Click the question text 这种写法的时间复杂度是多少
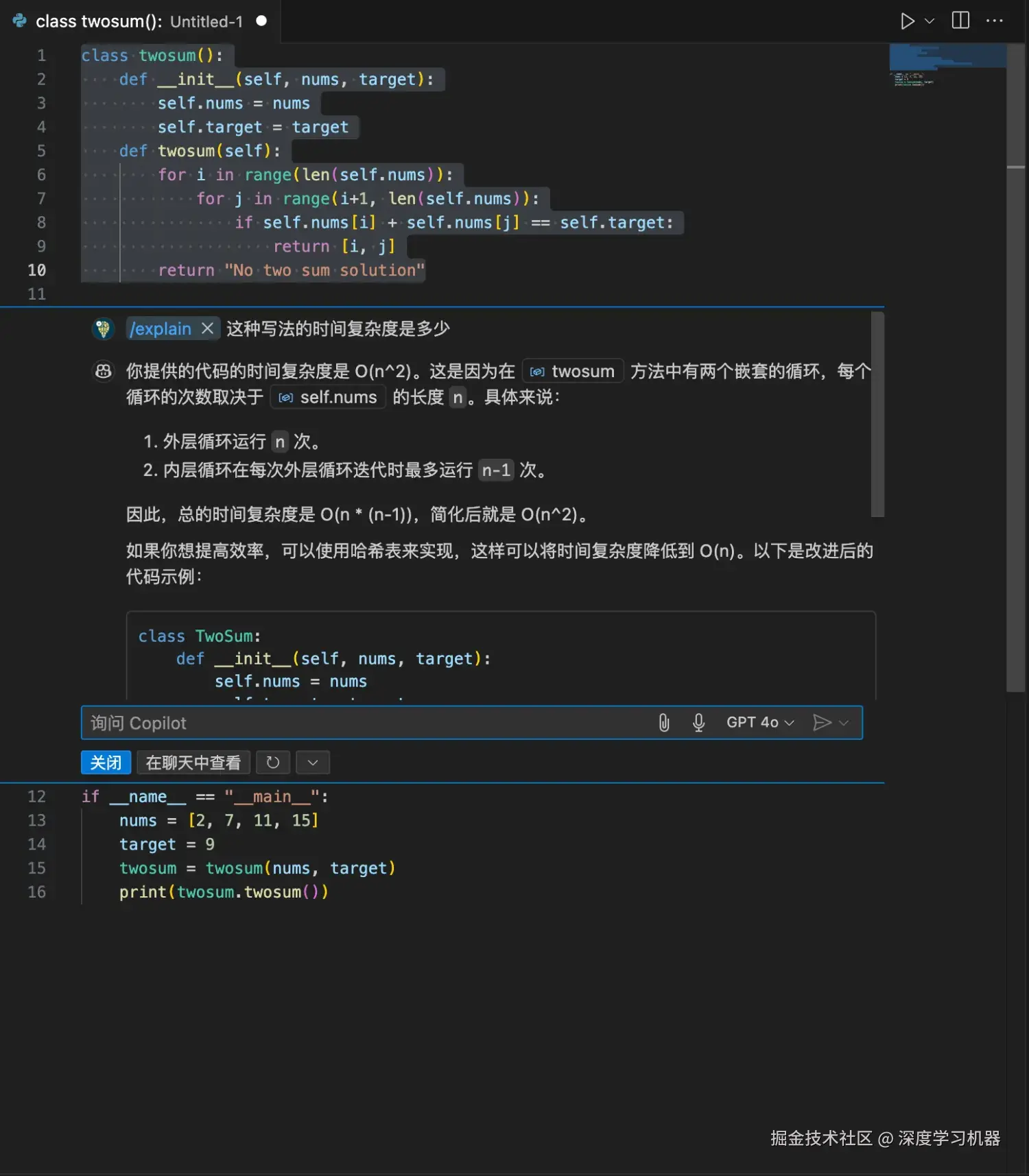The height and width of the screenshot is (1176, 1029). point(338,328)
